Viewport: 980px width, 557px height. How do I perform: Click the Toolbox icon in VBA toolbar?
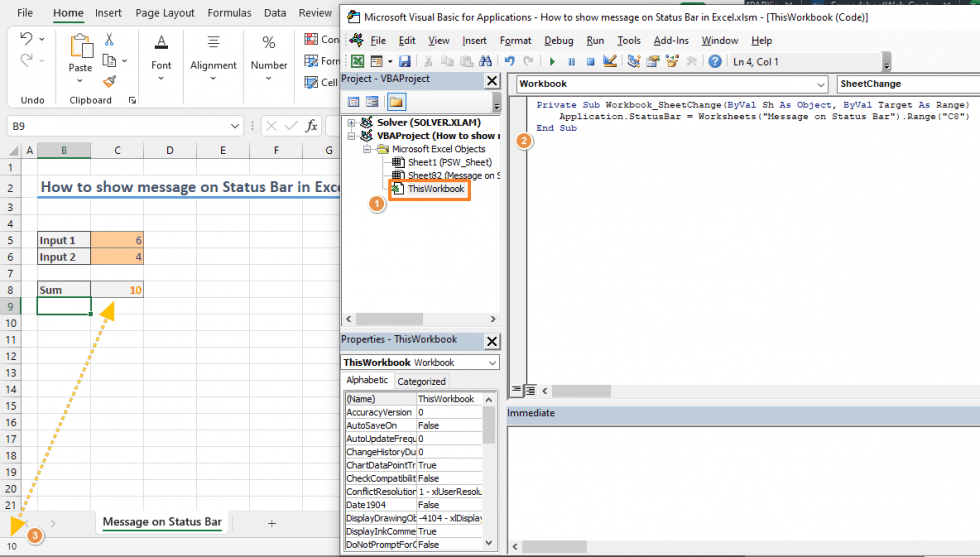(x=691, y=61)
